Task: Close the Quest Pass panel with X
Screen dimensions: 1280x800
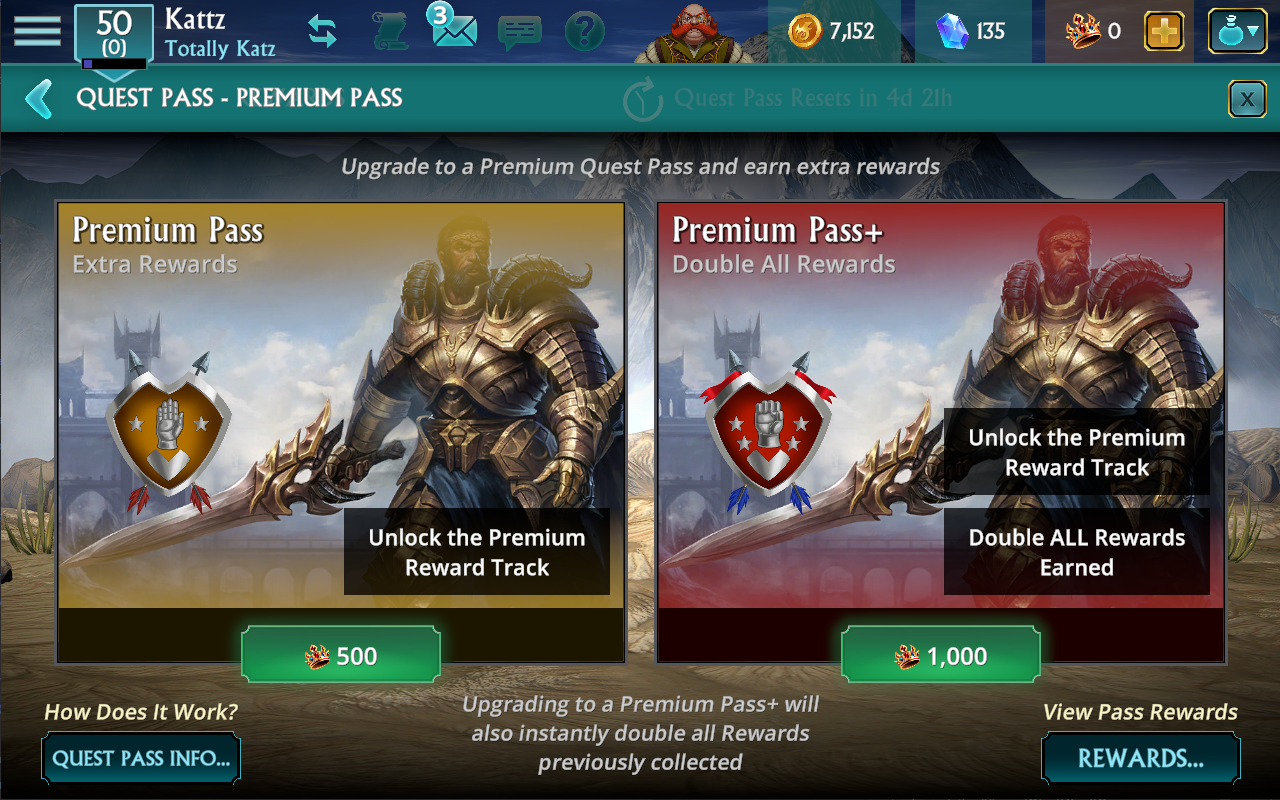Action: pyautogui.click(x=1247, y=99)
